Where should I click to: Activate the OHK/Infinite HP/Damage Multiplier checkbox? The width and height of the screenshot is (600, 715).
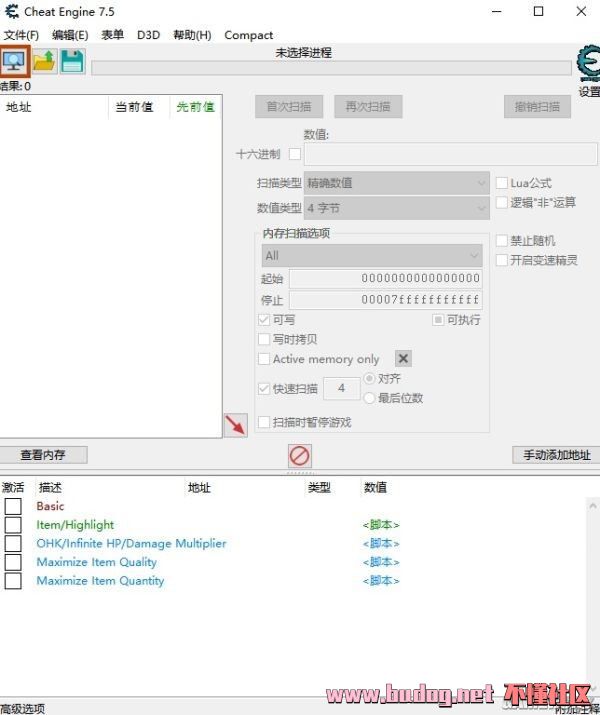[x=13, y=544]
